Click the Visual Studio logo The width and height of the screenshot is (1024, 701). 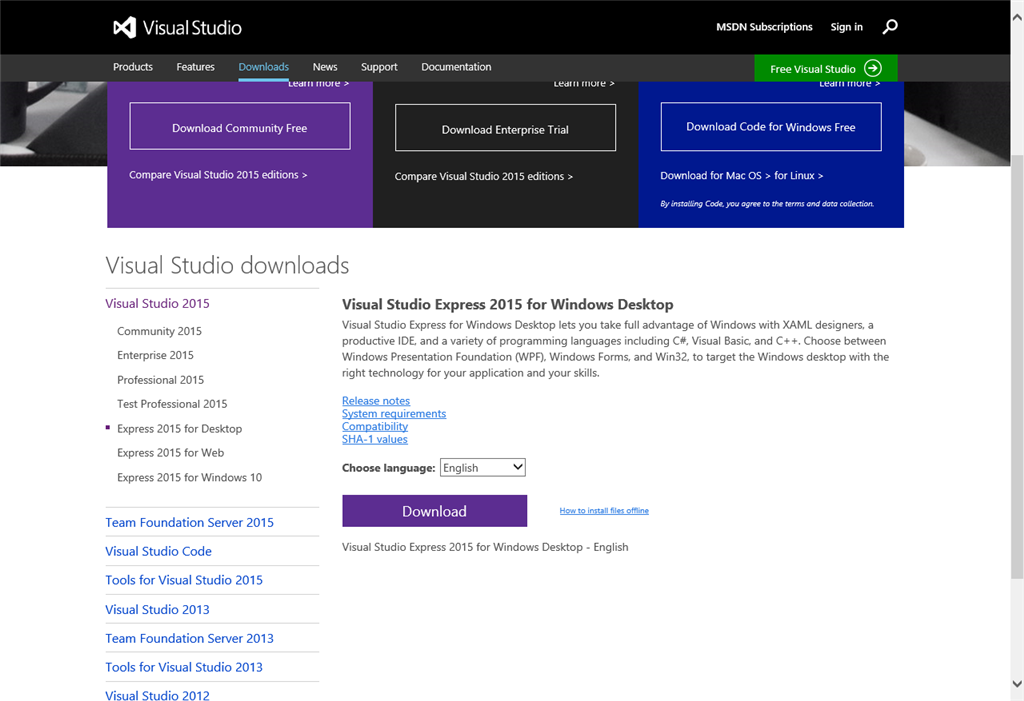(x=177, y=27)
